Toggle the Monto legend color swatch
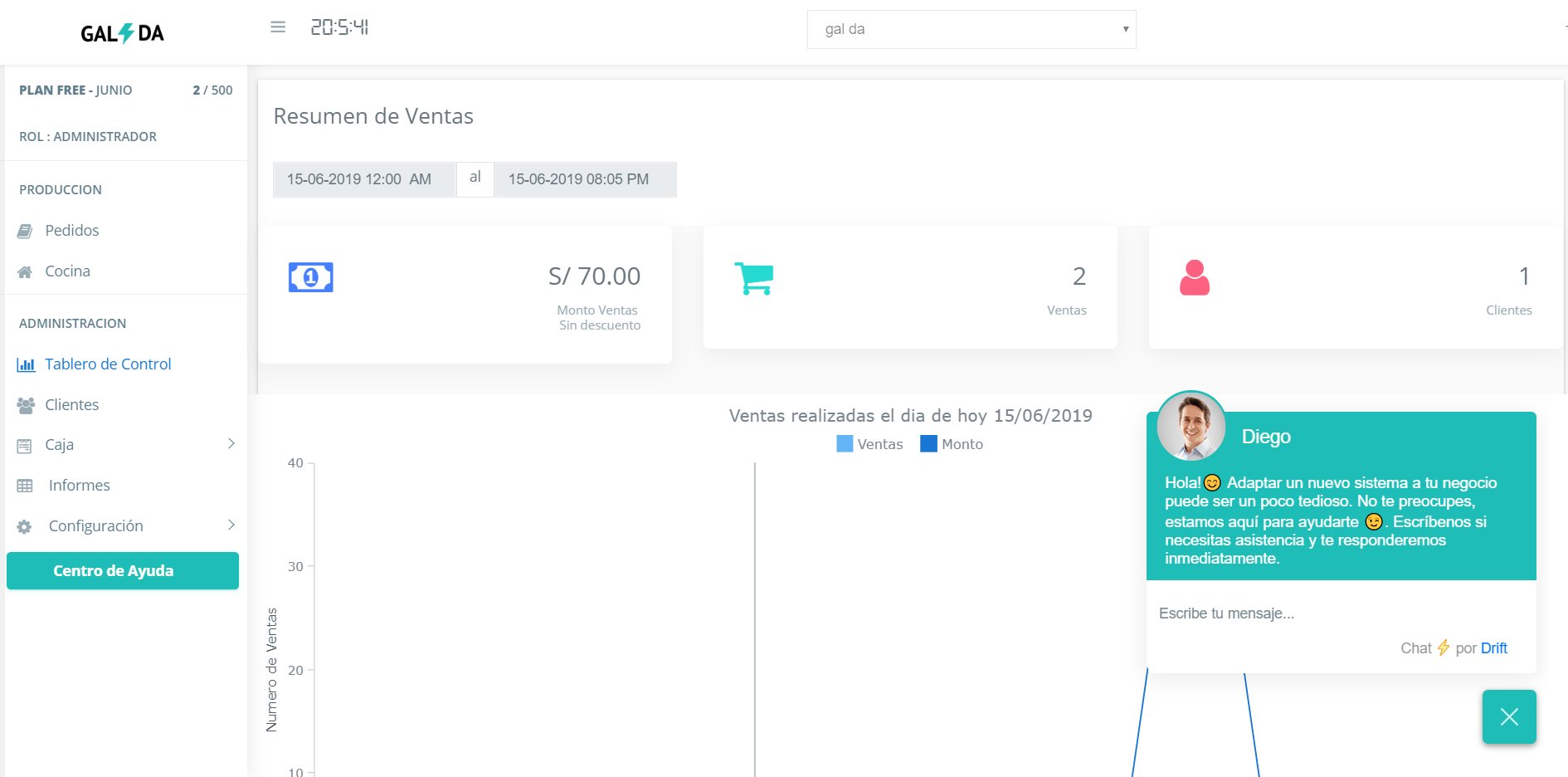1568x777 pixels. pos(928,444)
